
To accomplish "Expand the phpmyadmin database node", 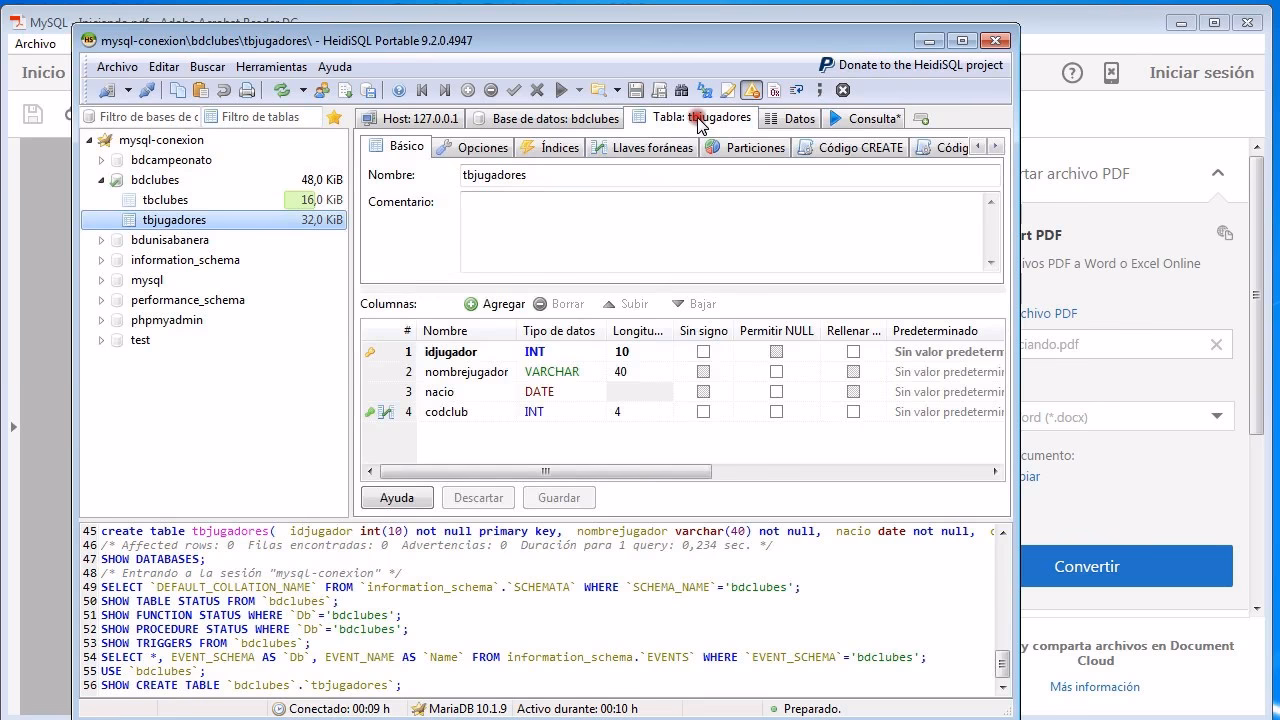I will (101, 320).
